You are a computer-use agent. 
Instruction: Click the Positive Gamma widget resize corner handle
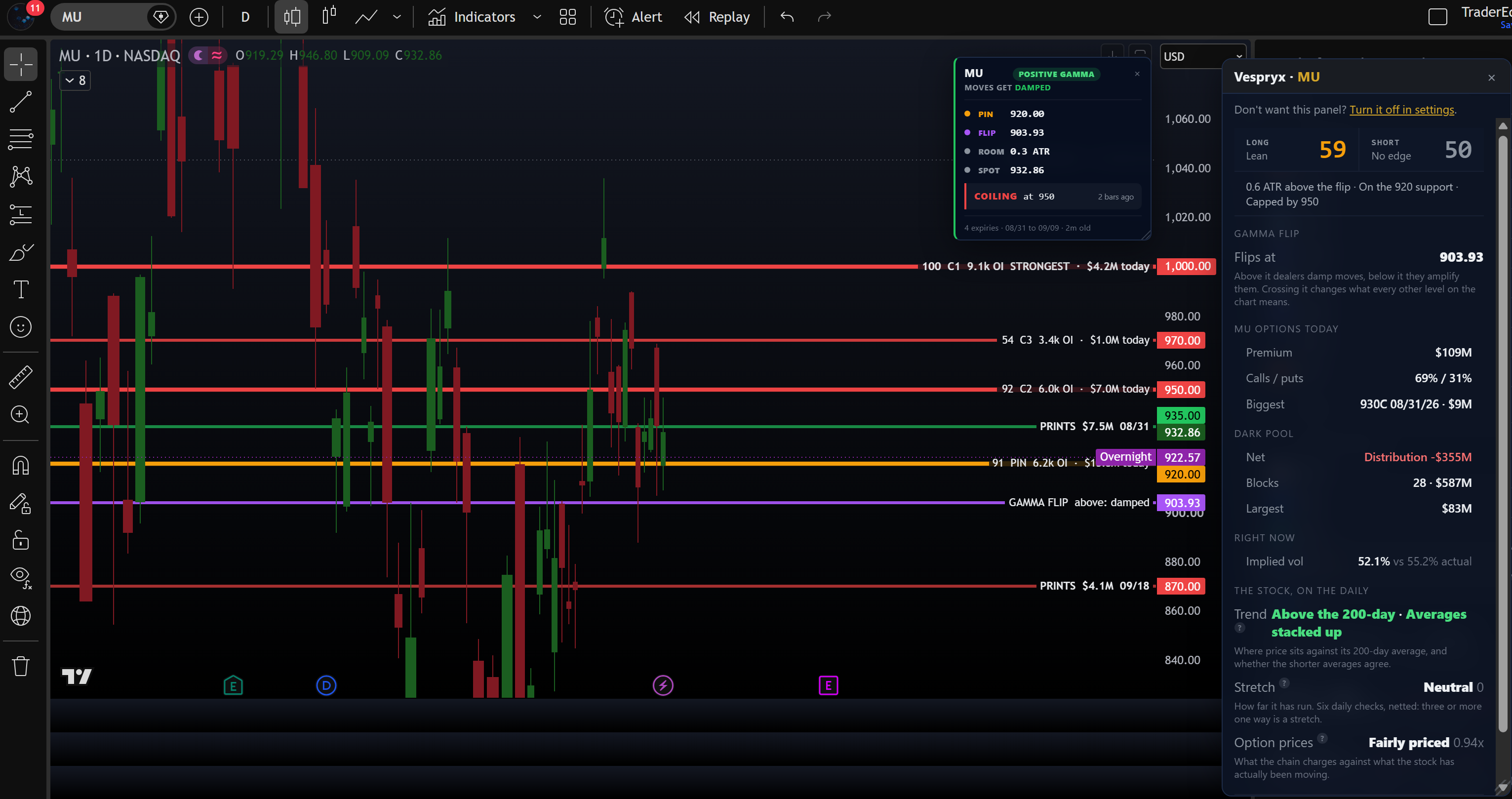click(1145, 235)
